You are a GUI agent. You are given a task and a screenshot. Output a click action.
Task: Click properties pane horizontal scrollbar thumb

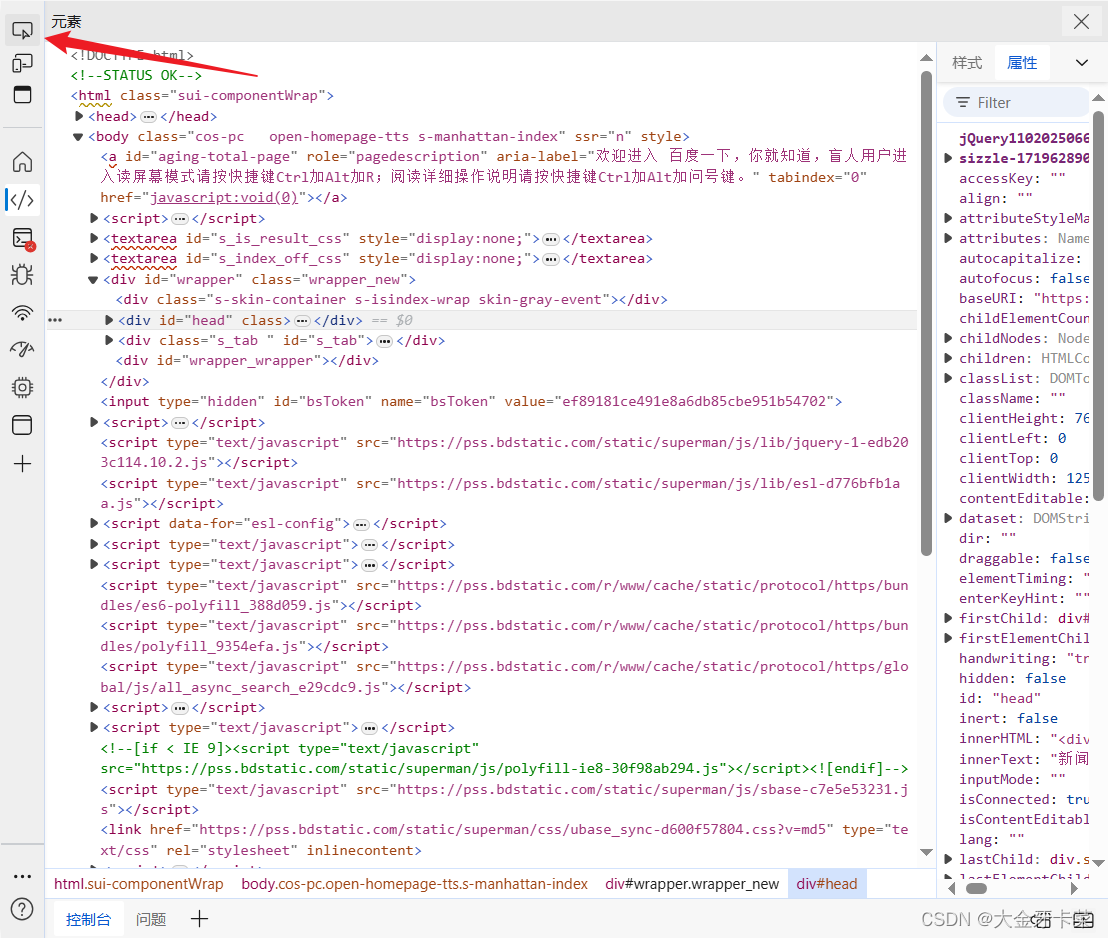pos(977,889)
